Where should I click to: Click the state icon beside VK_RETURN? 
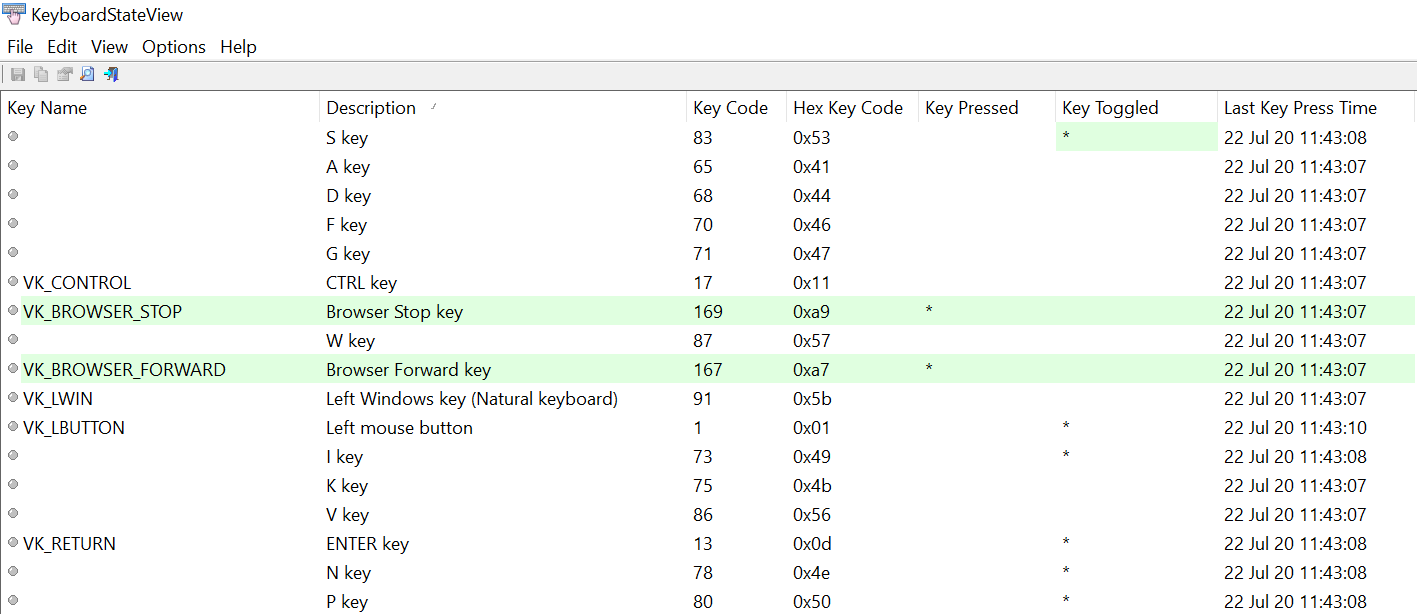click(10, 543)
